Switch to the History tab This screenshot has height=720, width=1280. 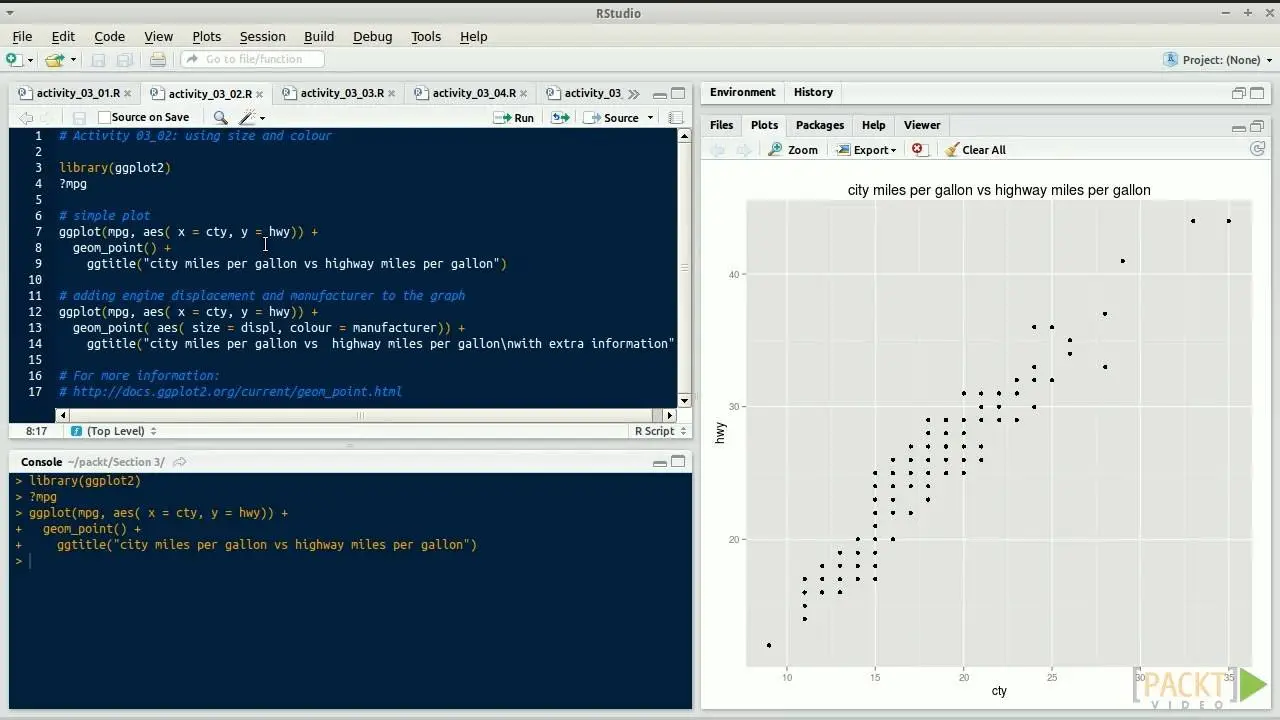813,92
